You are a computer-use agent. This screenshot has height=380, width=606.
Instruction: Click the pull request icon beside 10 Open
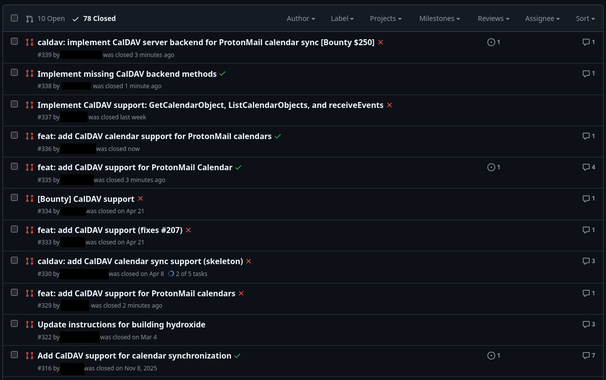click(29, 19)
